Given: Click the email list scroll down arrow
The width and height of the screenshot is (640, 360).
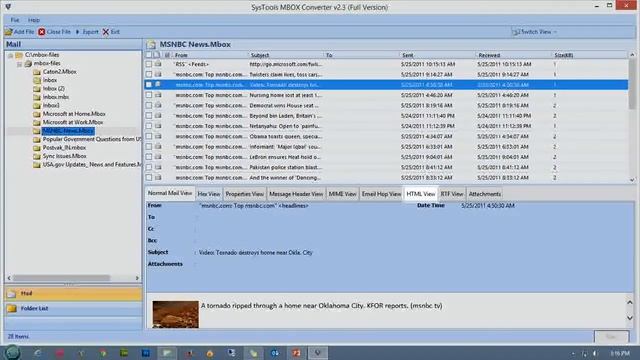Looking at the screenshot, I should pos(632,180).
